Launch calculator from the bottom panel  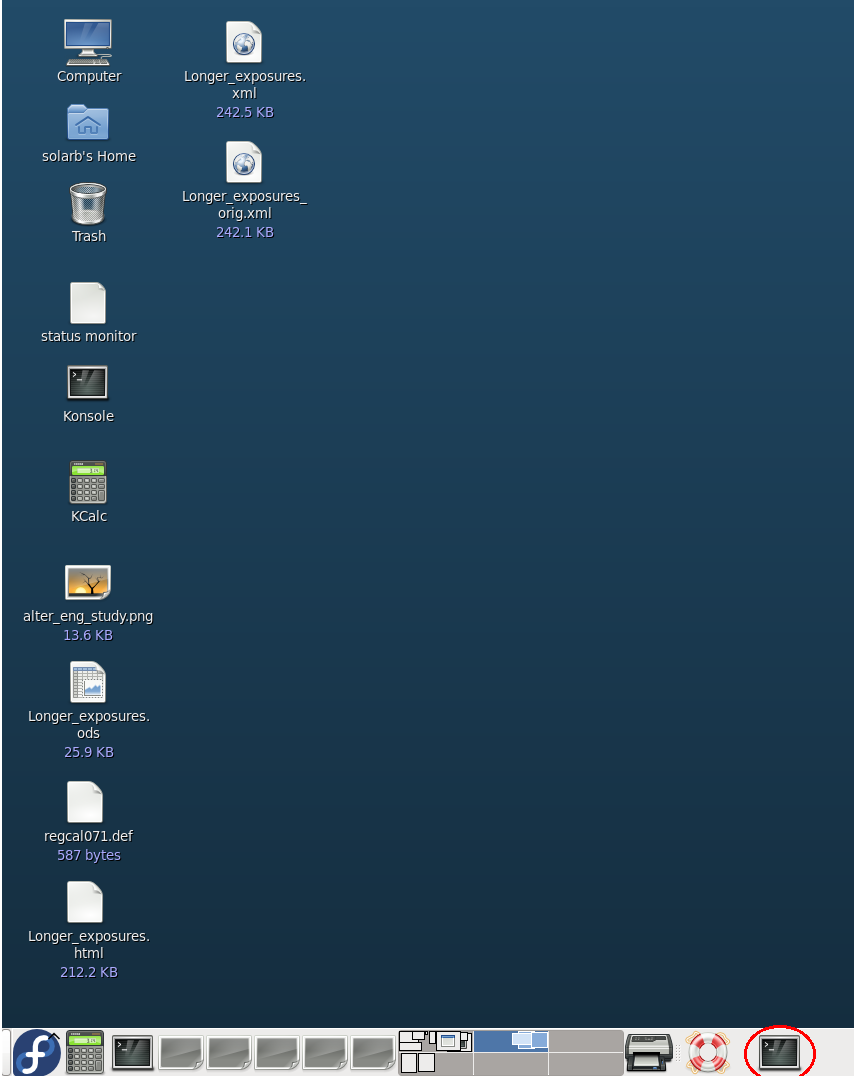click(85, 1052)
